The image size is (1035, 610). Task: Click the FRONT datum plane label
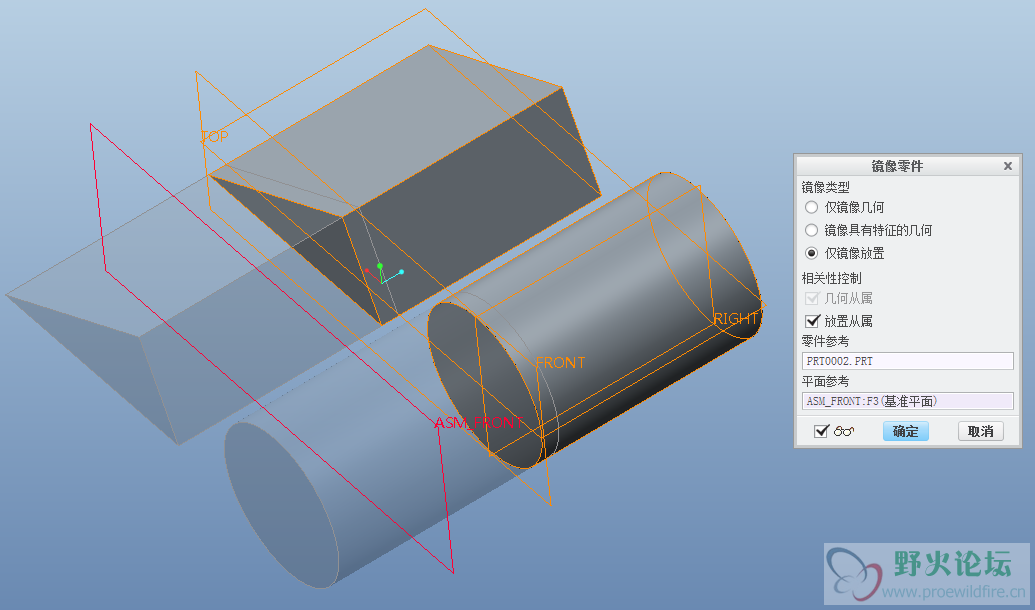click(x=560, y=362)
